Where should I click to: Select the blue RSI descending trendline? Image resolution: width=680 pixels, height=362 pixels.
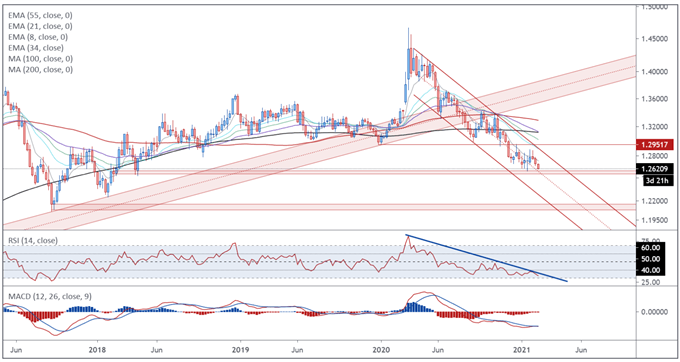(487, 258)
